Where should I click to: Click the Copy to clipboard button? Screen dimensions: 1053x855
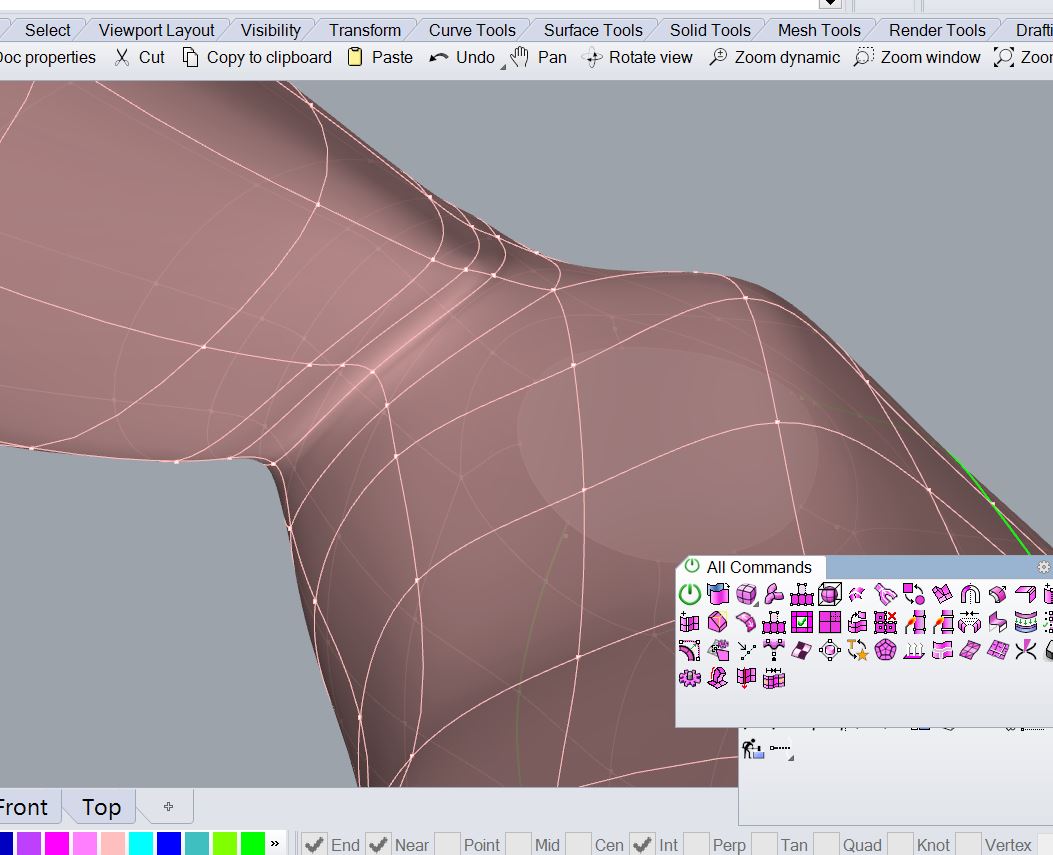(257, 57)
